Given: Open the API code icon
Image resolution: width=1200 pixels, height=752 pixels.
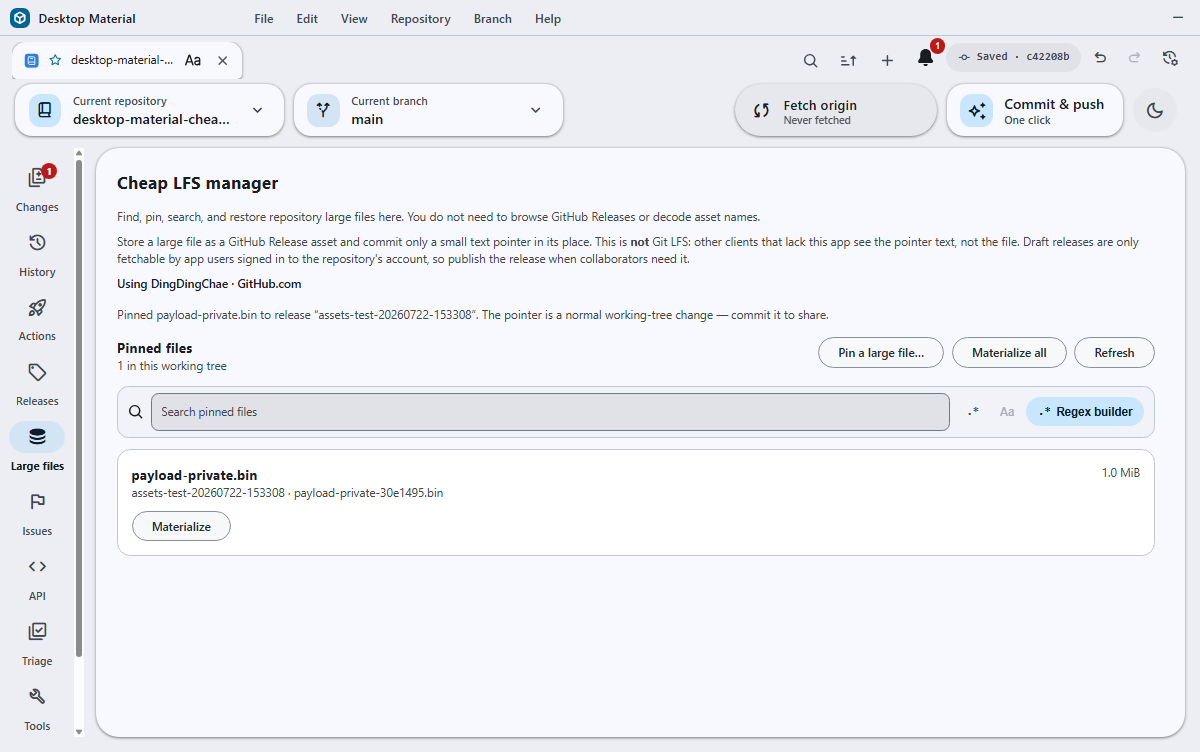Looking at the screenshot, I should coord(37,566).
